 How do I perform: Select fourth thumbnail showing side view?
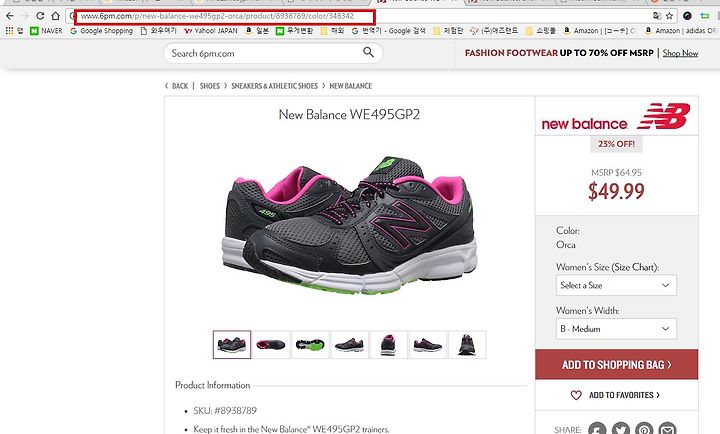(x=349, y=344)
